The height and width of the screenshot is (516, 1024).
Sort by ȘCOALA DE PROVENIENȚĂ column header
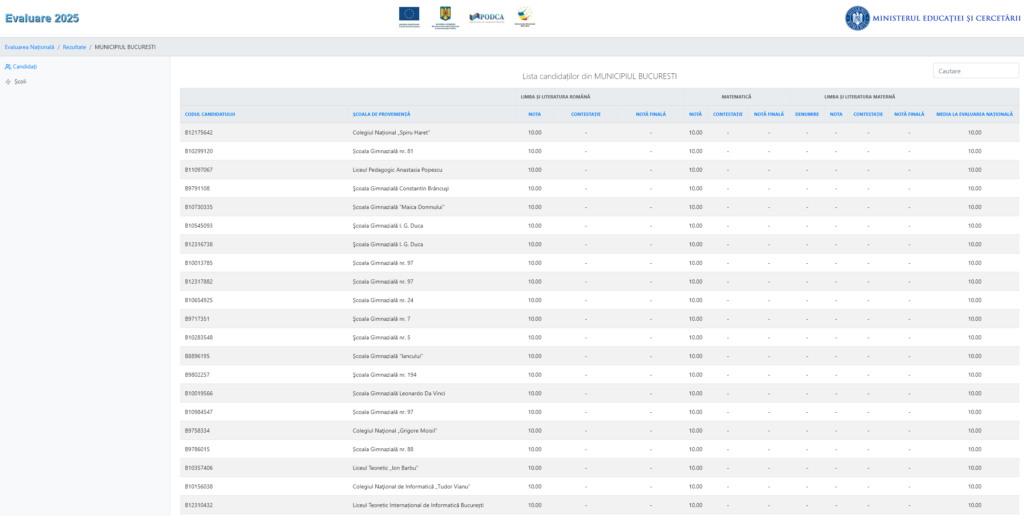click(x=381, y=114)
